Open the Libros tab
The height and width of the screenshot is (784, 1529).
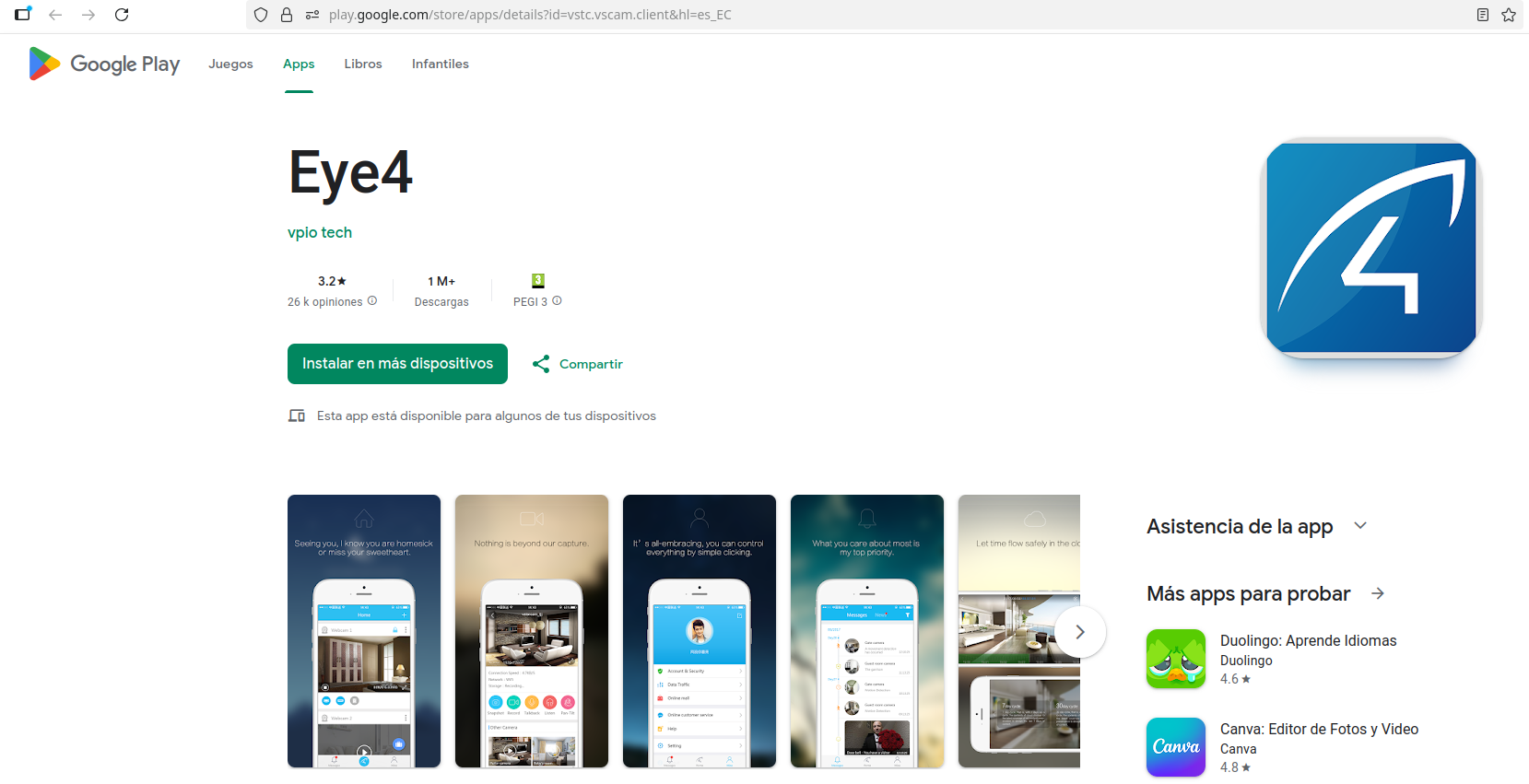click(x=362, y=64)
